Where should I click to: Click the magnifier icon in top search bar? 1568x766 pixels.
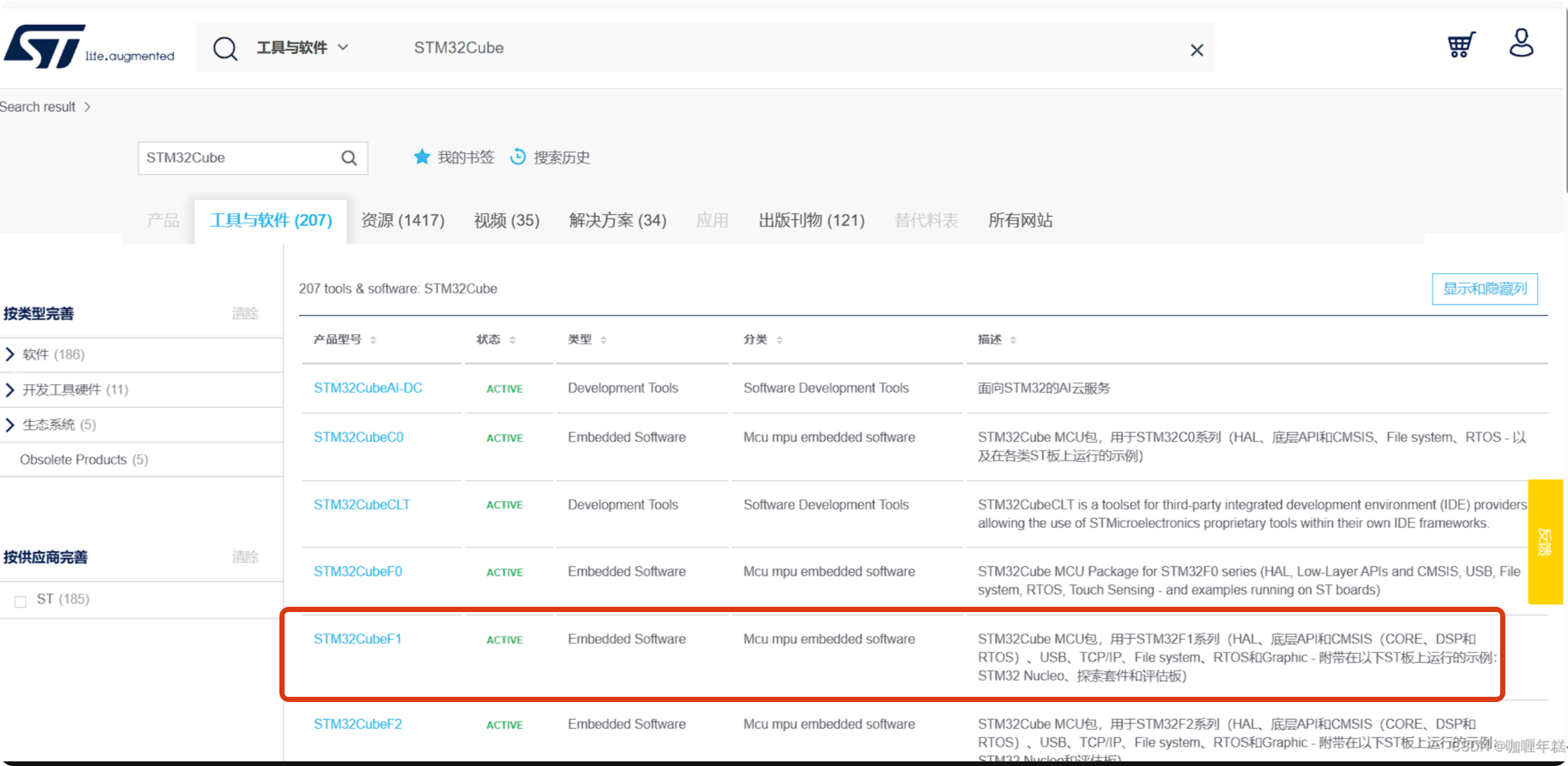(225, 48)
